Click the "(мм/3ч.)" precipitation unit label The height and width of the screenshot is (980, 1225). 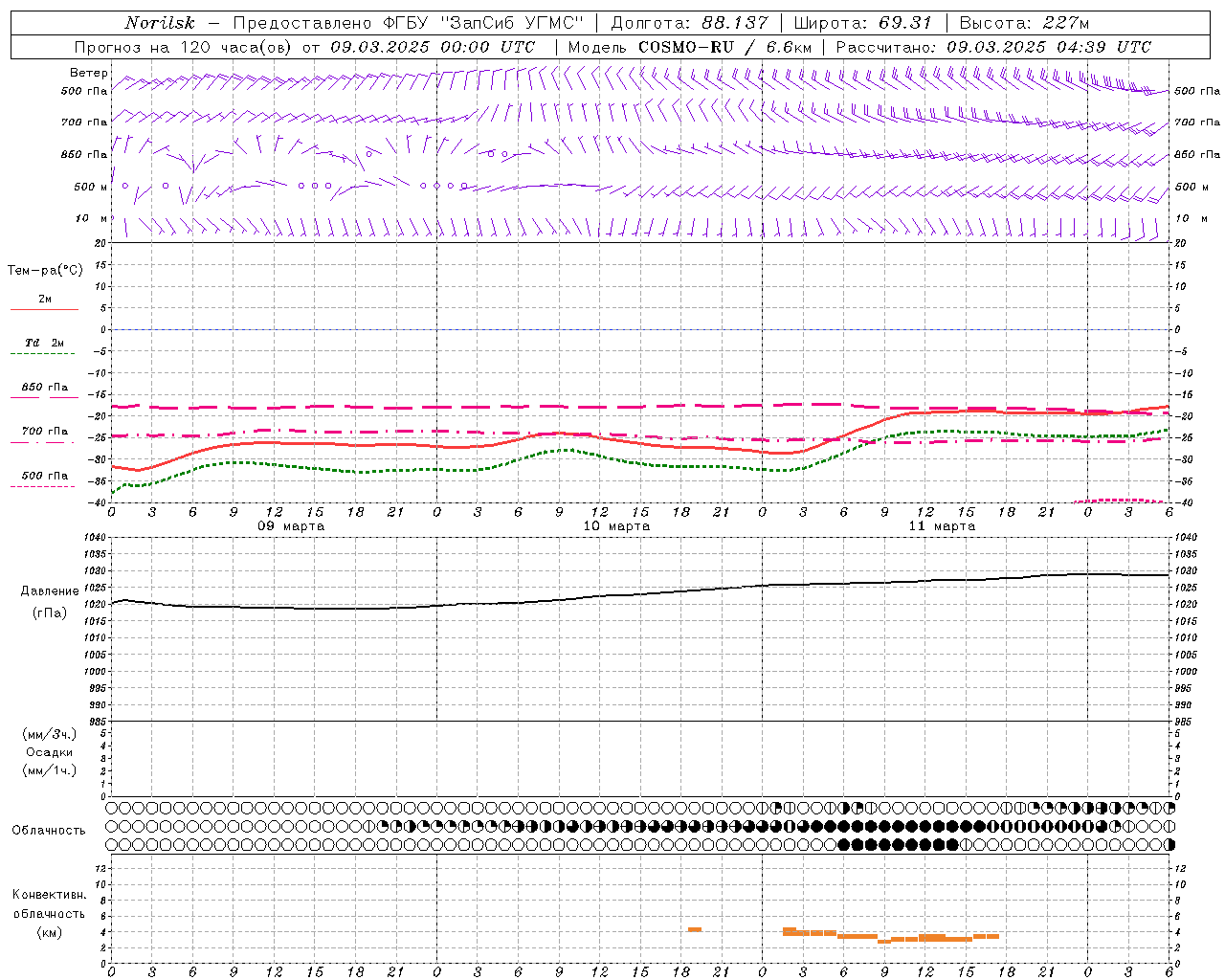pos(50,734)
